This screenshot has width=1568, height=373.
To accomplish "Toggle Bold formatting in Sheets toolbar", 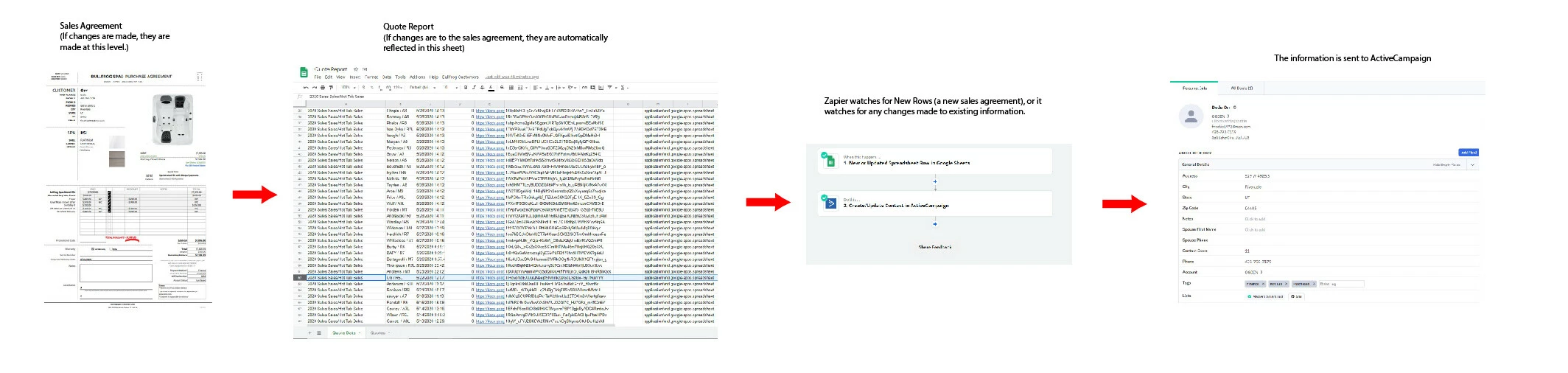I will pyautogui.click(x=466, y=88).
